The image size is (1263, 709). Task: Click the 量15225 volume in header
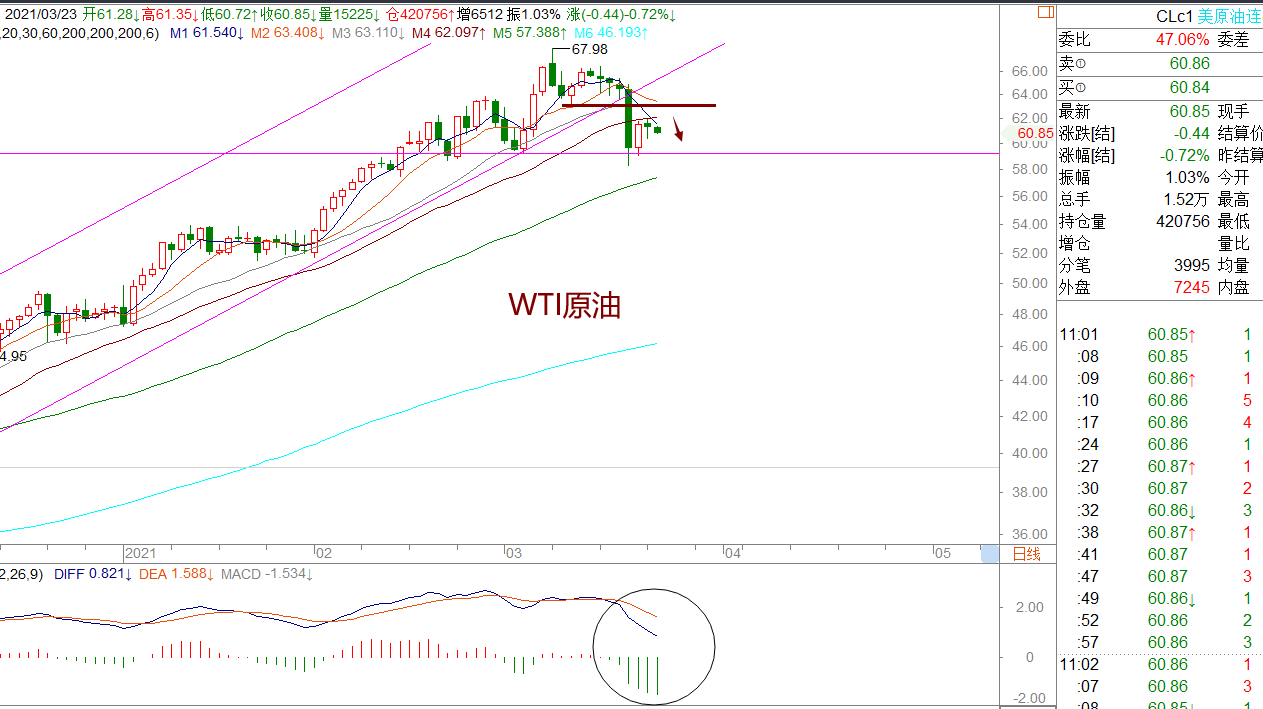tap(351, 15)
